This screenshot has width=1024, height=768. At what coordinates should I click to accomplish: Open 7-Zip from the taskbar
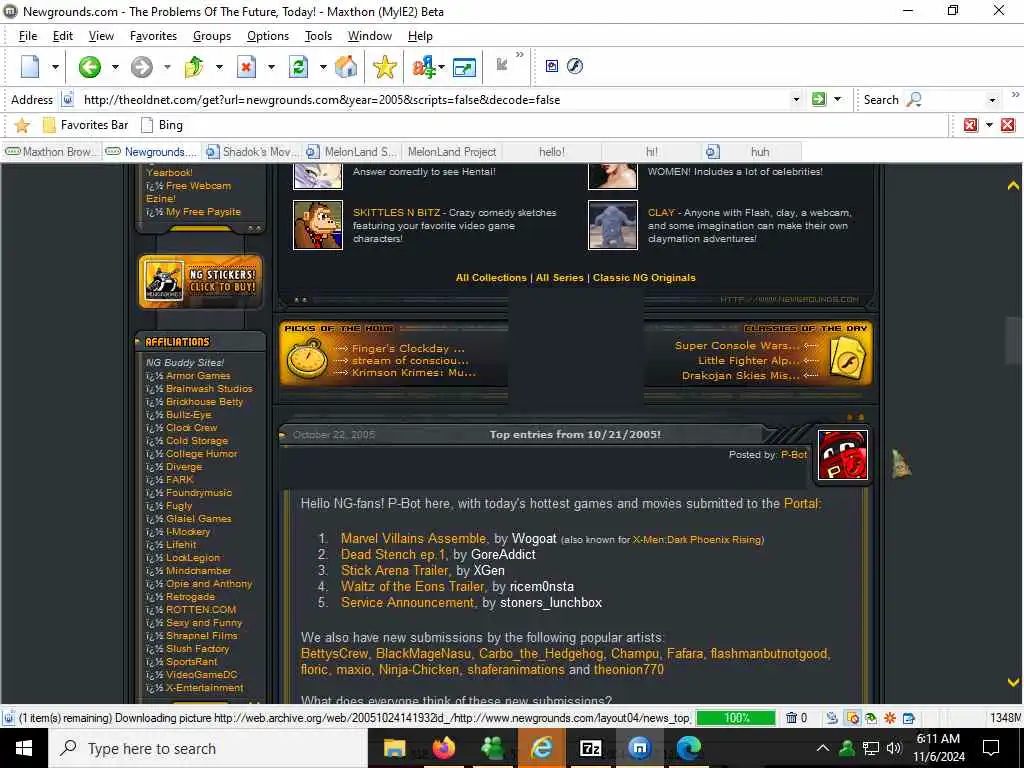point(590,748)
